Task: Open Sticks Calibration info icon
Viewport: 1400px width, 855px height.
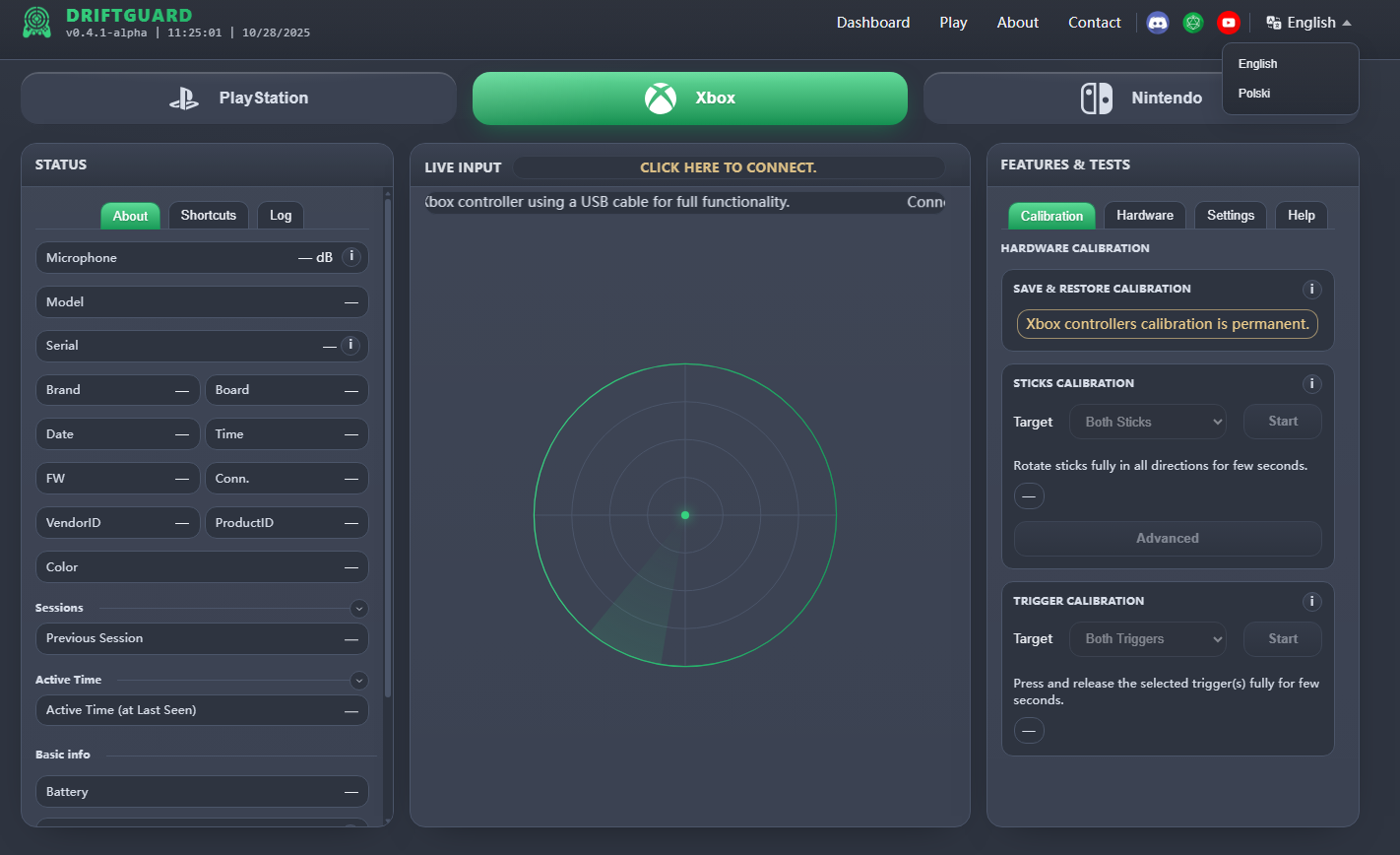Action: click(x=1311, y=384)
